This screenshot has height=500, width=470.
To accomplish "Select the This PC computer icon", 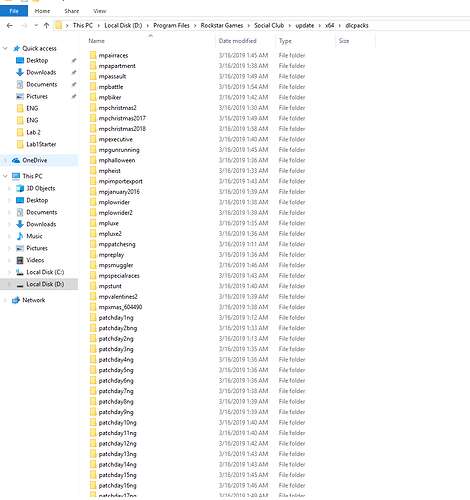I will point(16,176).
